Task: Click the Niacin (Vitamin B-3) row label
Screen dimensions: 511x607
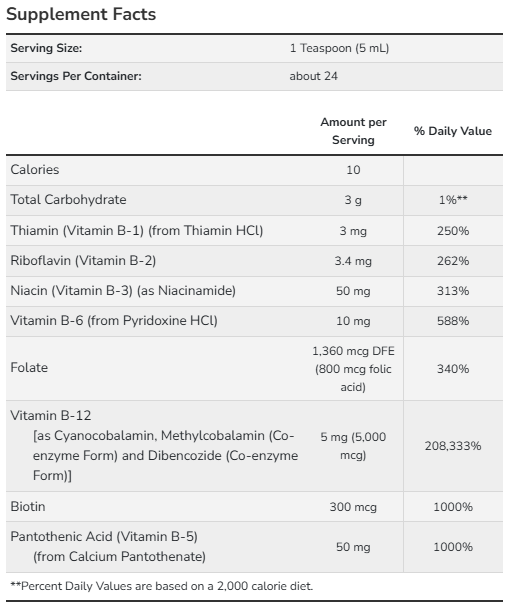Action: tap(123, 291)
